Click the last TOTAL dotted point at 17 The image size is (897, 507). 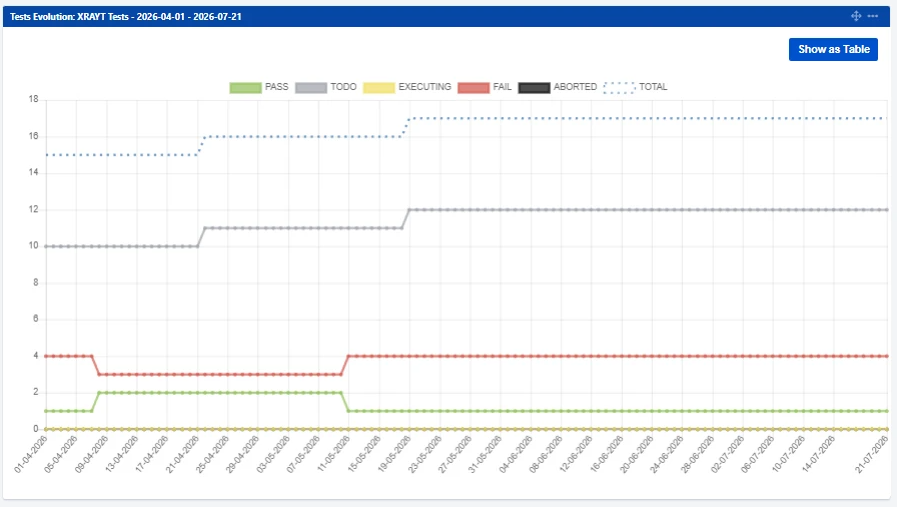click(x=886, y=118)
